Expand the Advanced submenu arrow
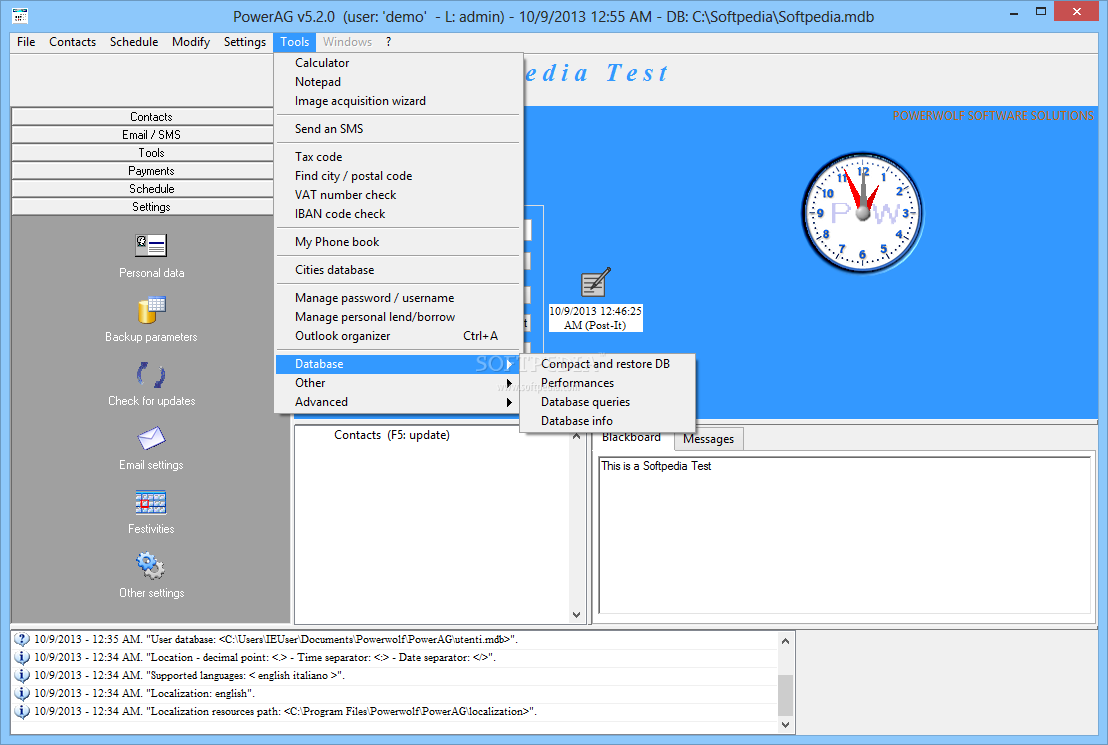 pos(509,402)
